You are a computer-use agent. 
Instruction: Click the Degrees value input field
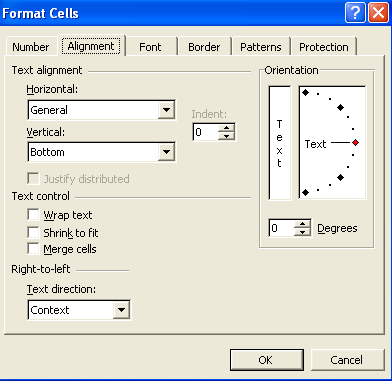[x=282, y=228]
